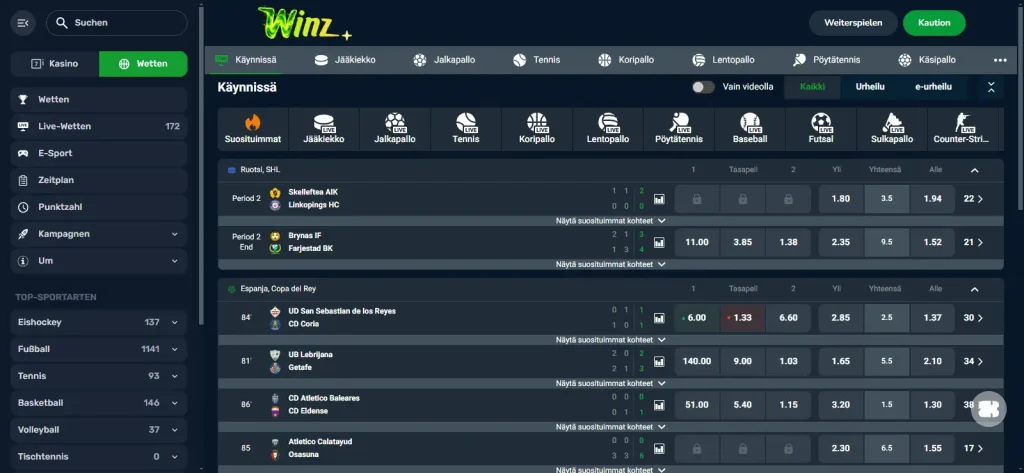The image size is (1024, 473).
Task: Open statistics icon for Skelleftea AIK match
Action: tap(659, 199)
